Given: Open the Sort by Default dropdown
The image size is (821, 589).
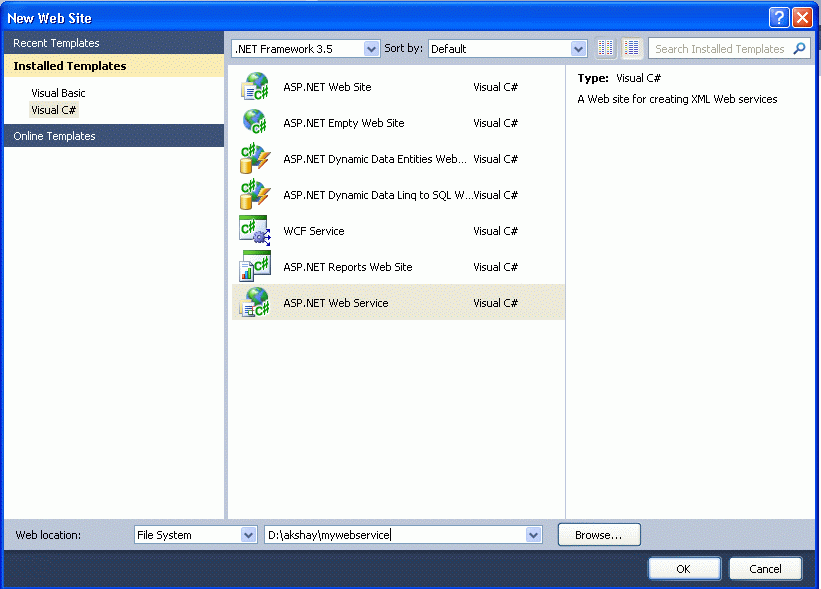Looking at the screenshot, I should [578, 49].
